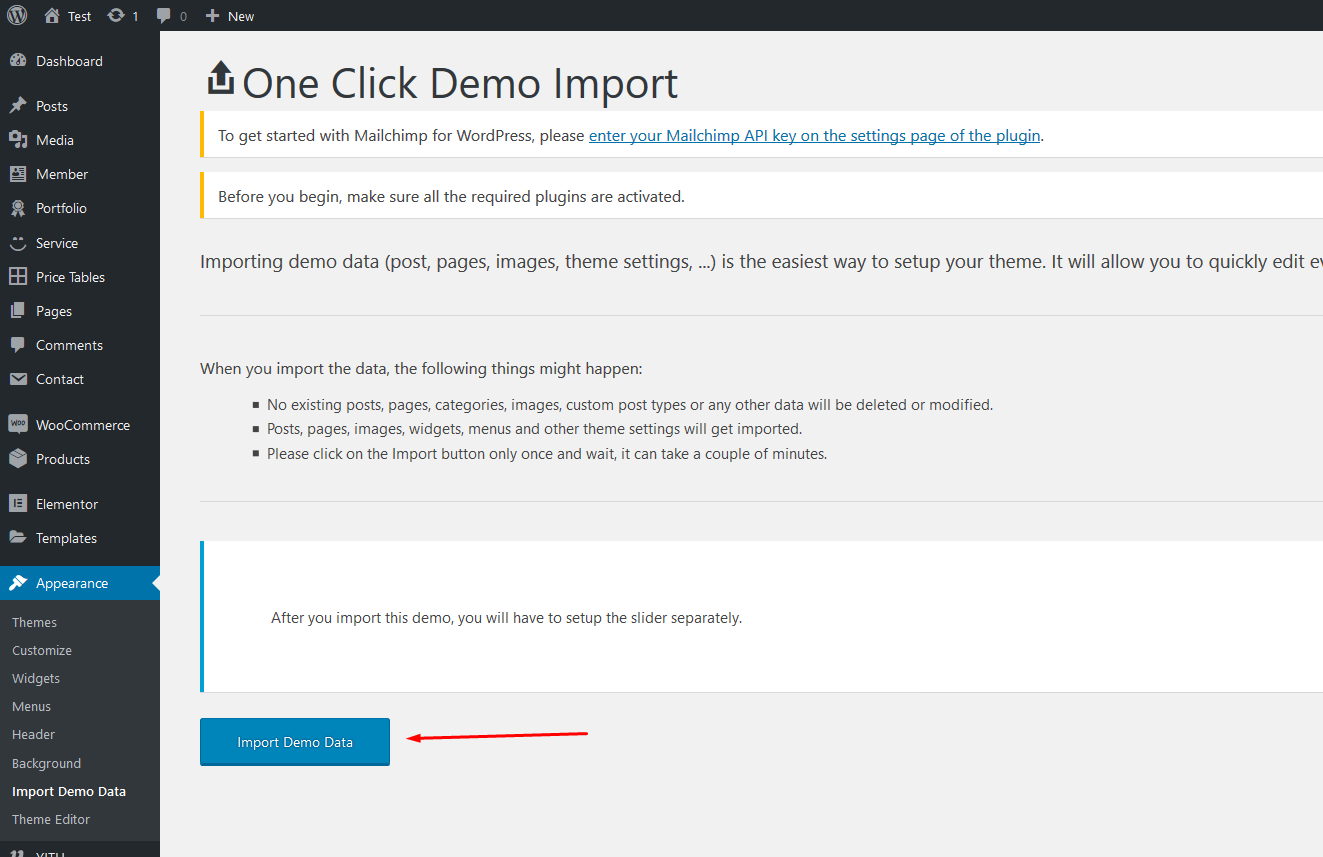Open Themes under Appearance
Viewport: 1323px width, 857px height.
point(34,622)
